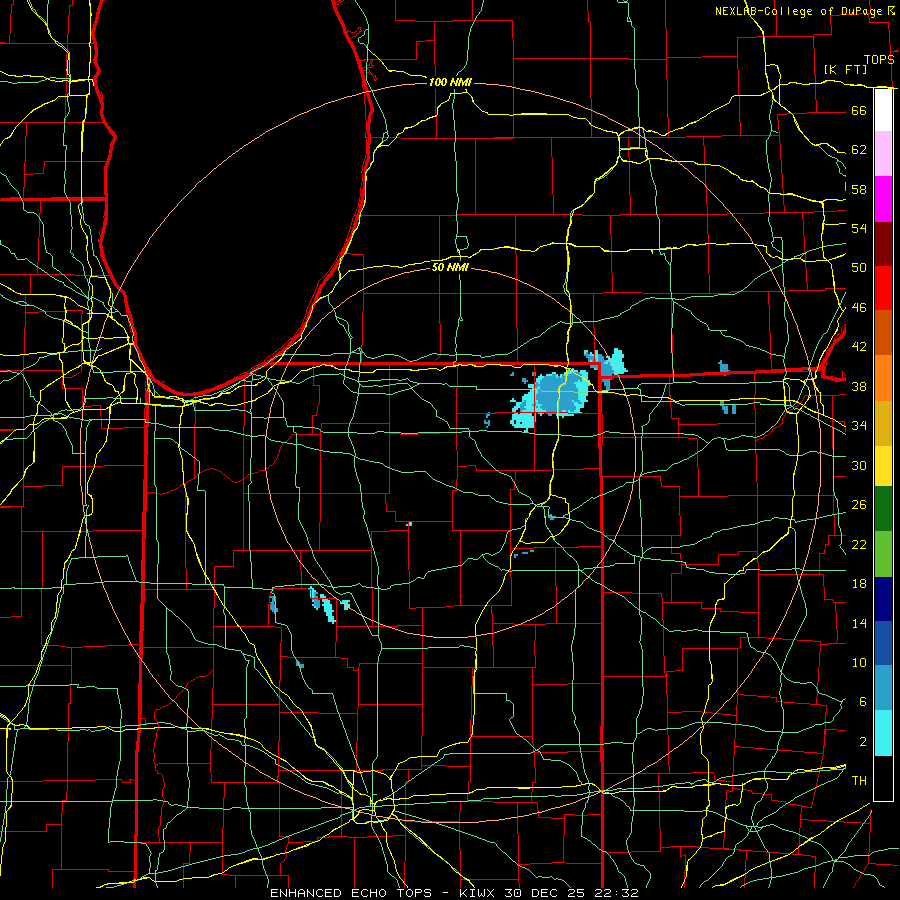Image resolution: width=900 pixels, height=900 pixels.
Task: Click the dark green legend swatch
Action: coord(883,509)
